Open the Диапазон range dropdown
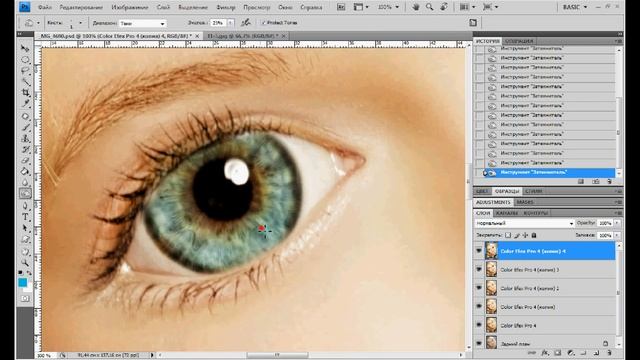The image size is (640, 360). pos(142,23)
